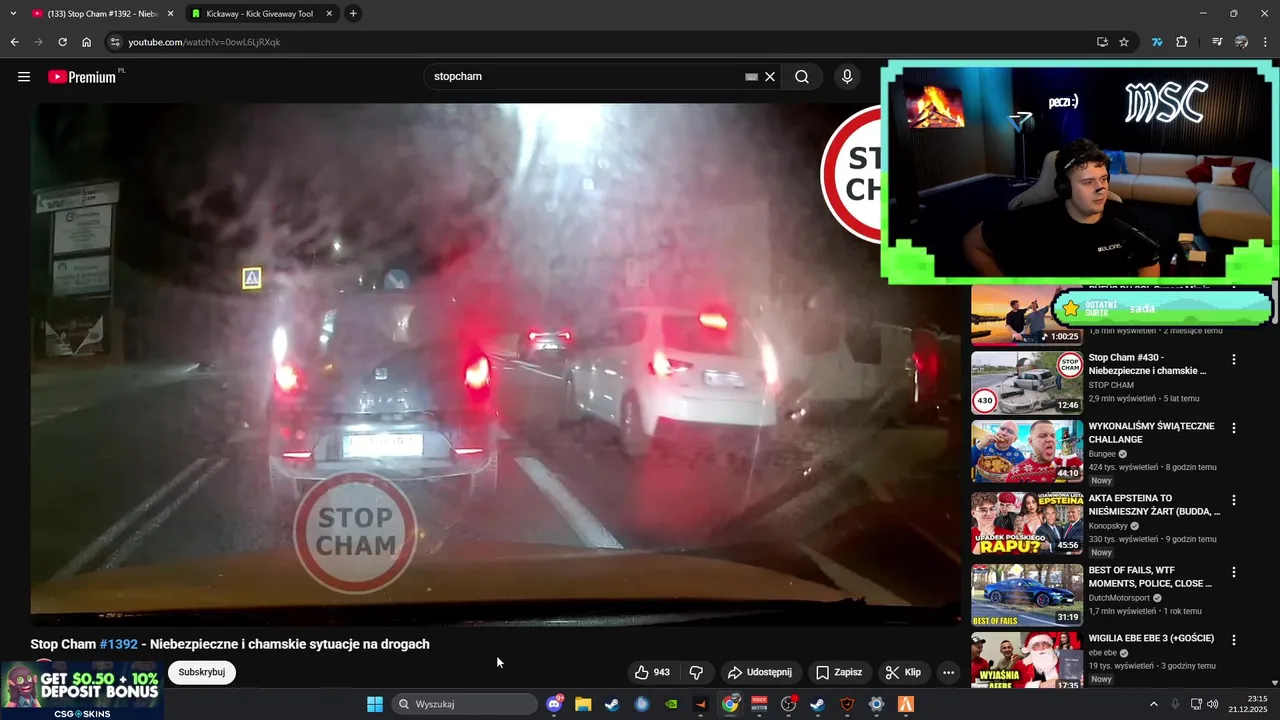Open the 7TV extension icon
This screenshot has width=1280, height=720.
(x=1157, y=42)
